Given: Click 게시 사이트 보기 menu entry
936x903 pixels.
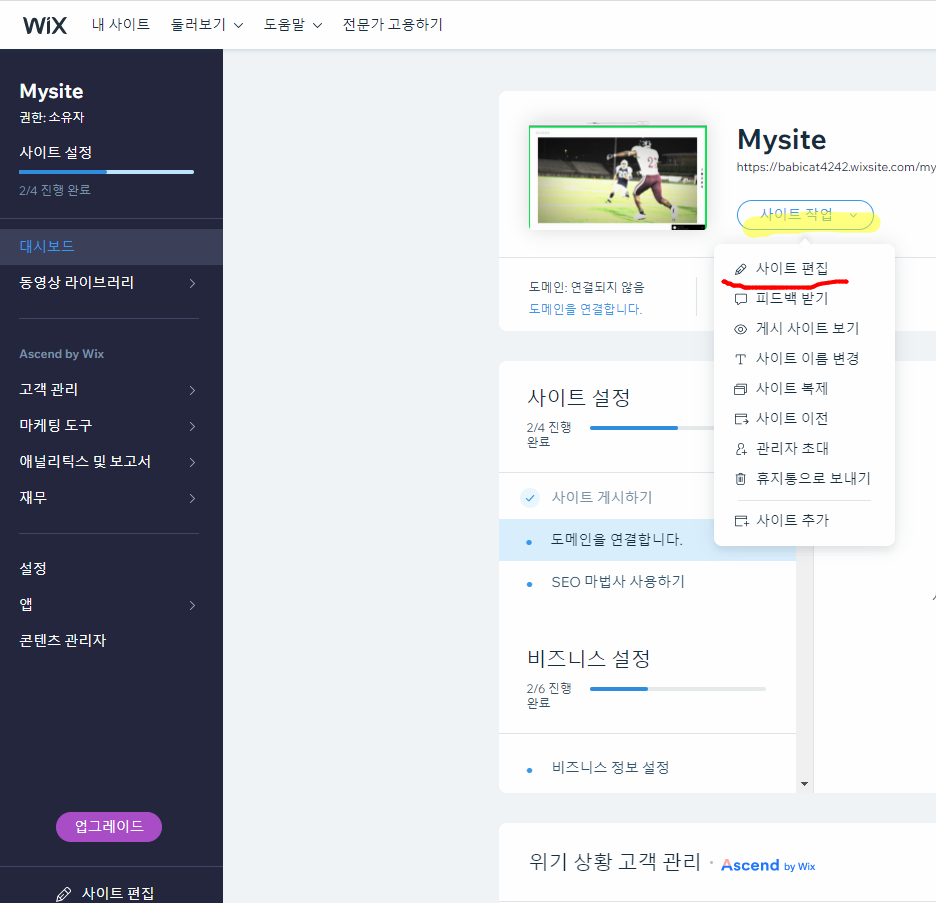Looking at the screenshot, I should pos(804,329).
